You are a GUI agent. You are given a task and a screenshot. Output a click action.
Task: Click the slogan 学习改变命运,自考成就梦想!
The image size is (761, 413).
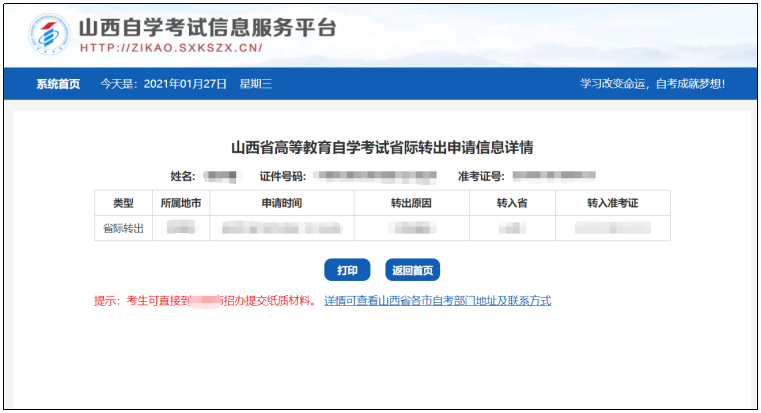click(x=652, y=84)
